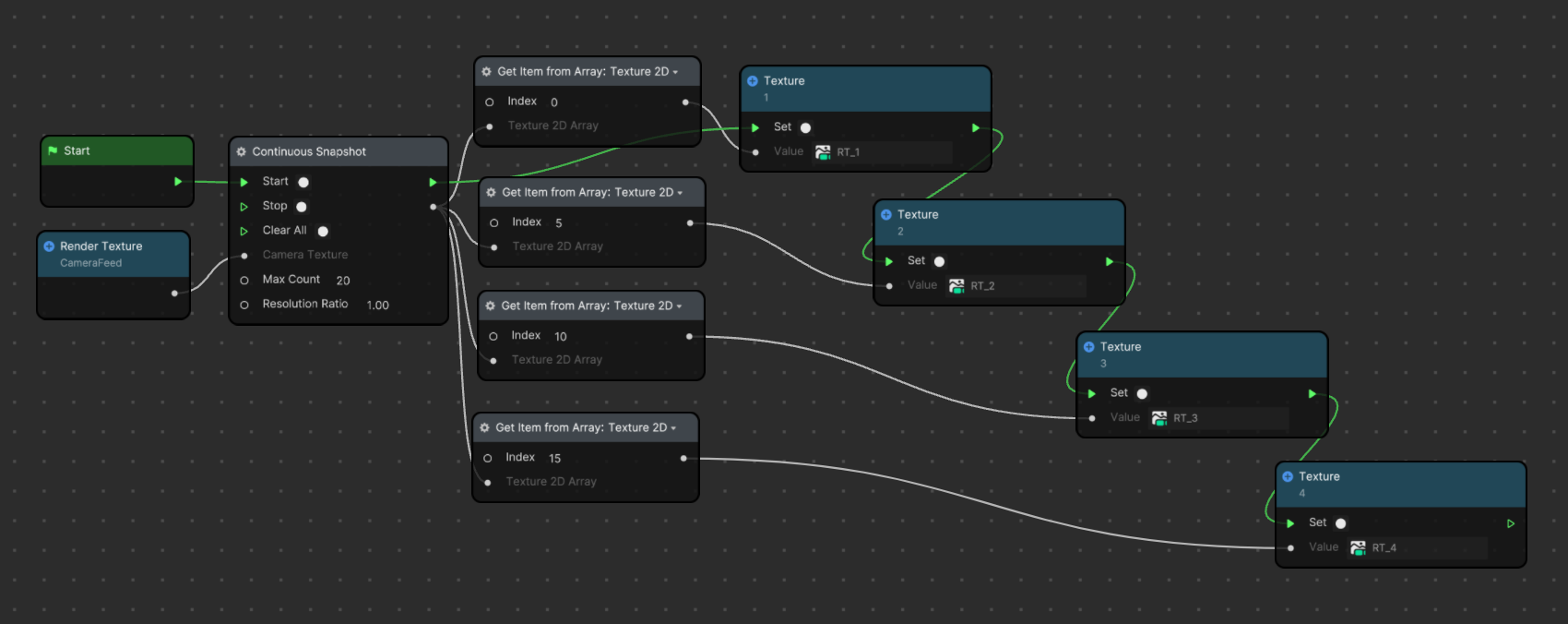This screenshot has width=1568, height=624.
Task: Edit the Index value 10 field
Action: (561, 337)
